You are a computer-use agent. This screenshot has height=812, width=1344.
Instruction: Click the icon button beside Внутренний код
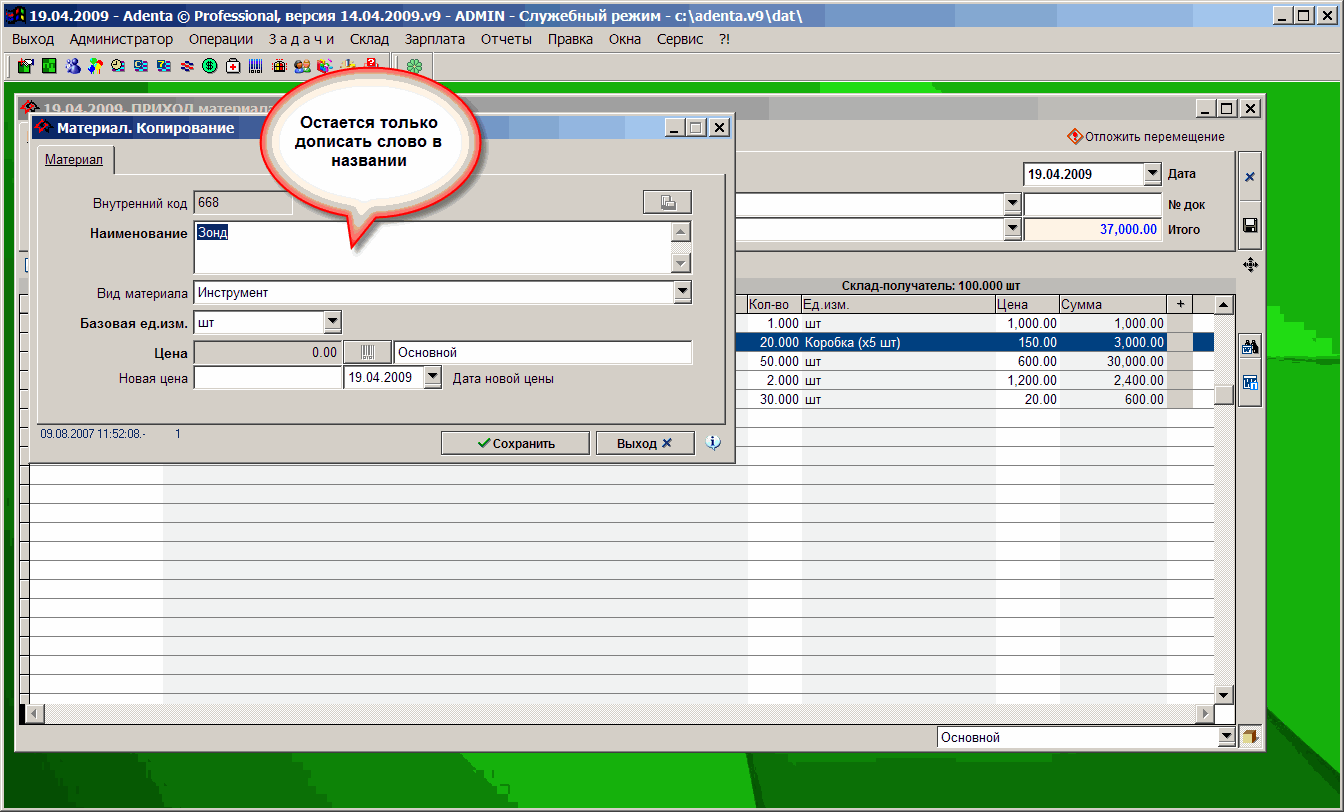click(667, 202)
